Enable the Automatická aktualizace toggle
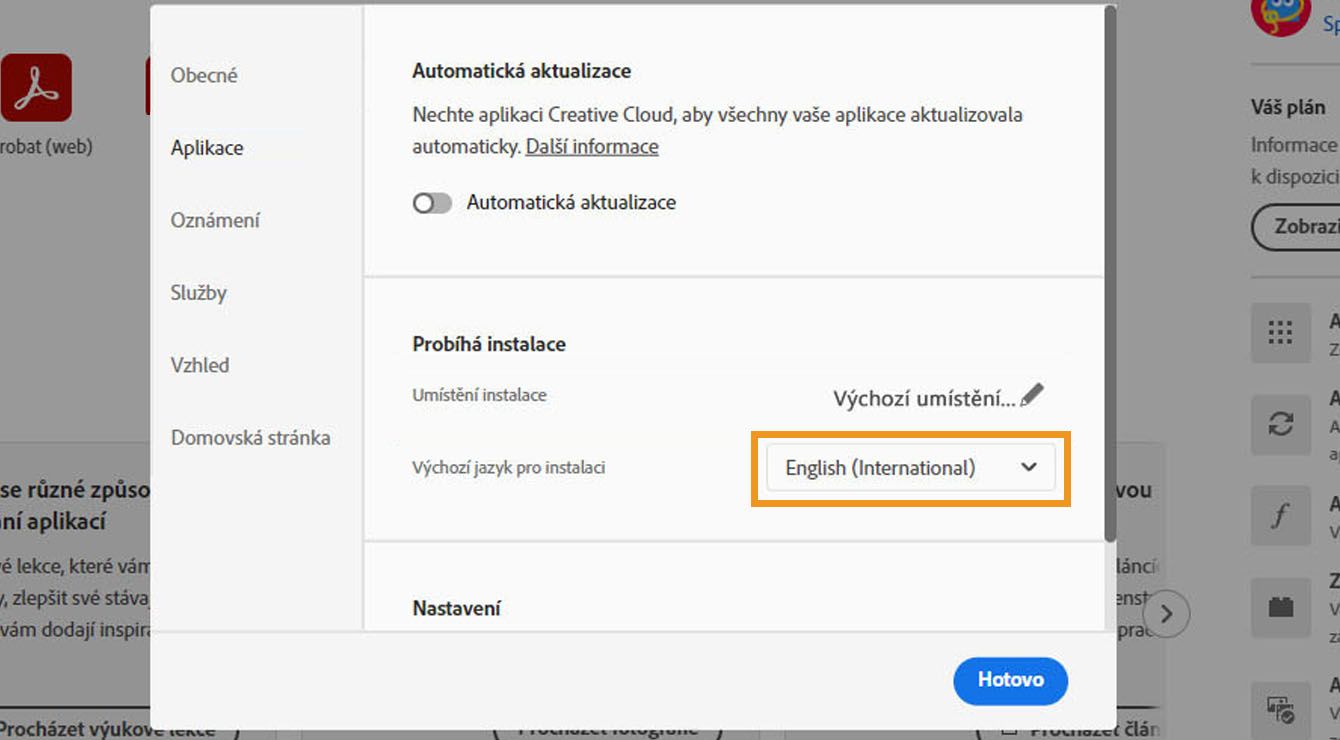The width and height of the screenshot is (1340, 740). tap(432, 202)
